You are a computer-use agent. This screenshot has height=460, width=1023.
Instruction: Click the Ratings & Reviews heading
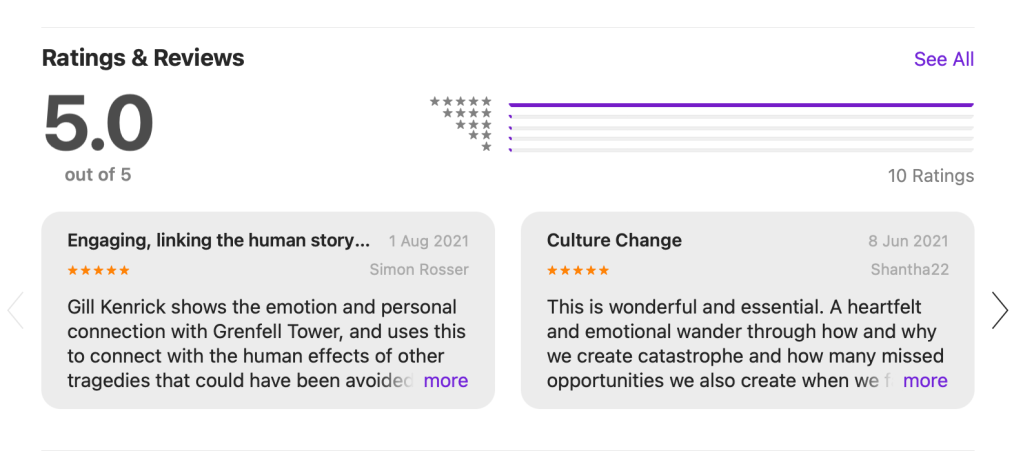pyautogui.click(x=143, y=58)
